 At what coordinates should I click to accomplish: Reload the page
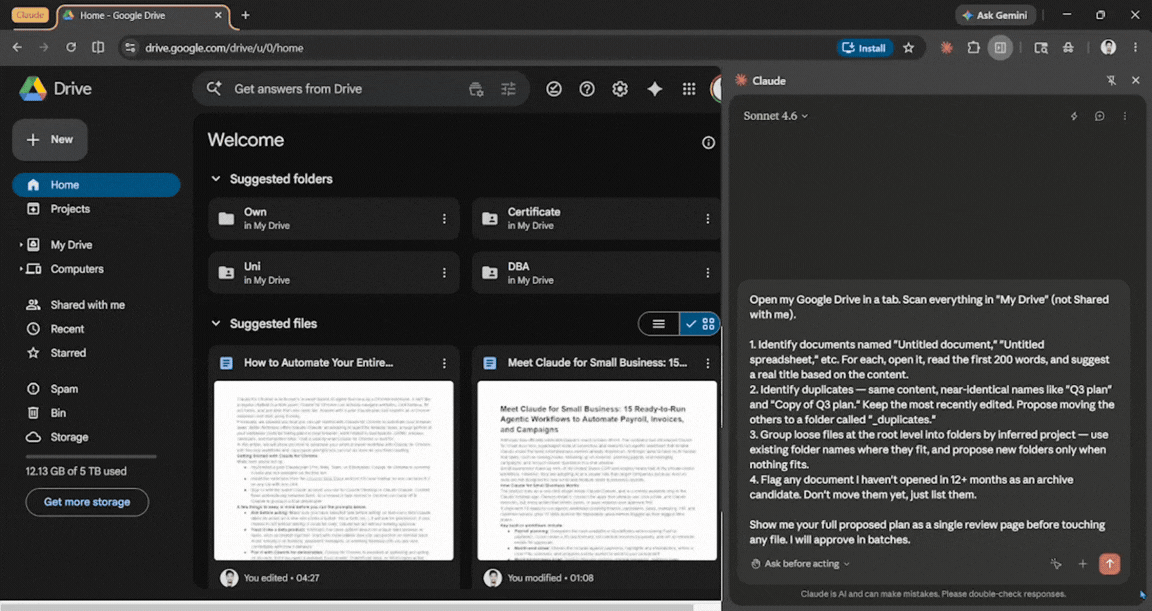pyautogui.click(x=71, y=48)
